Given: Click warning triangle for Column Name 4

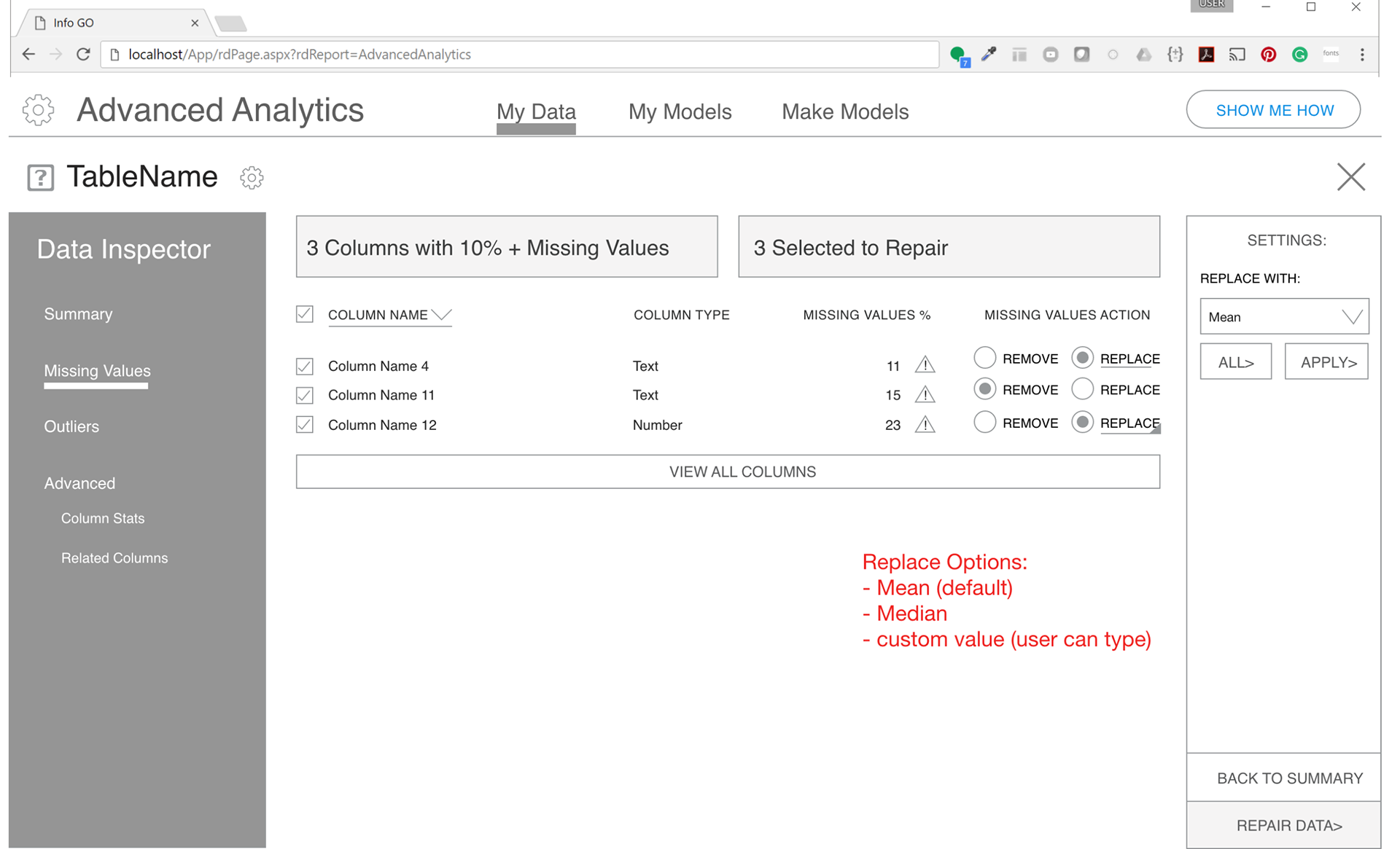Looking at the screenshot, I should click(x=925, y=364).
